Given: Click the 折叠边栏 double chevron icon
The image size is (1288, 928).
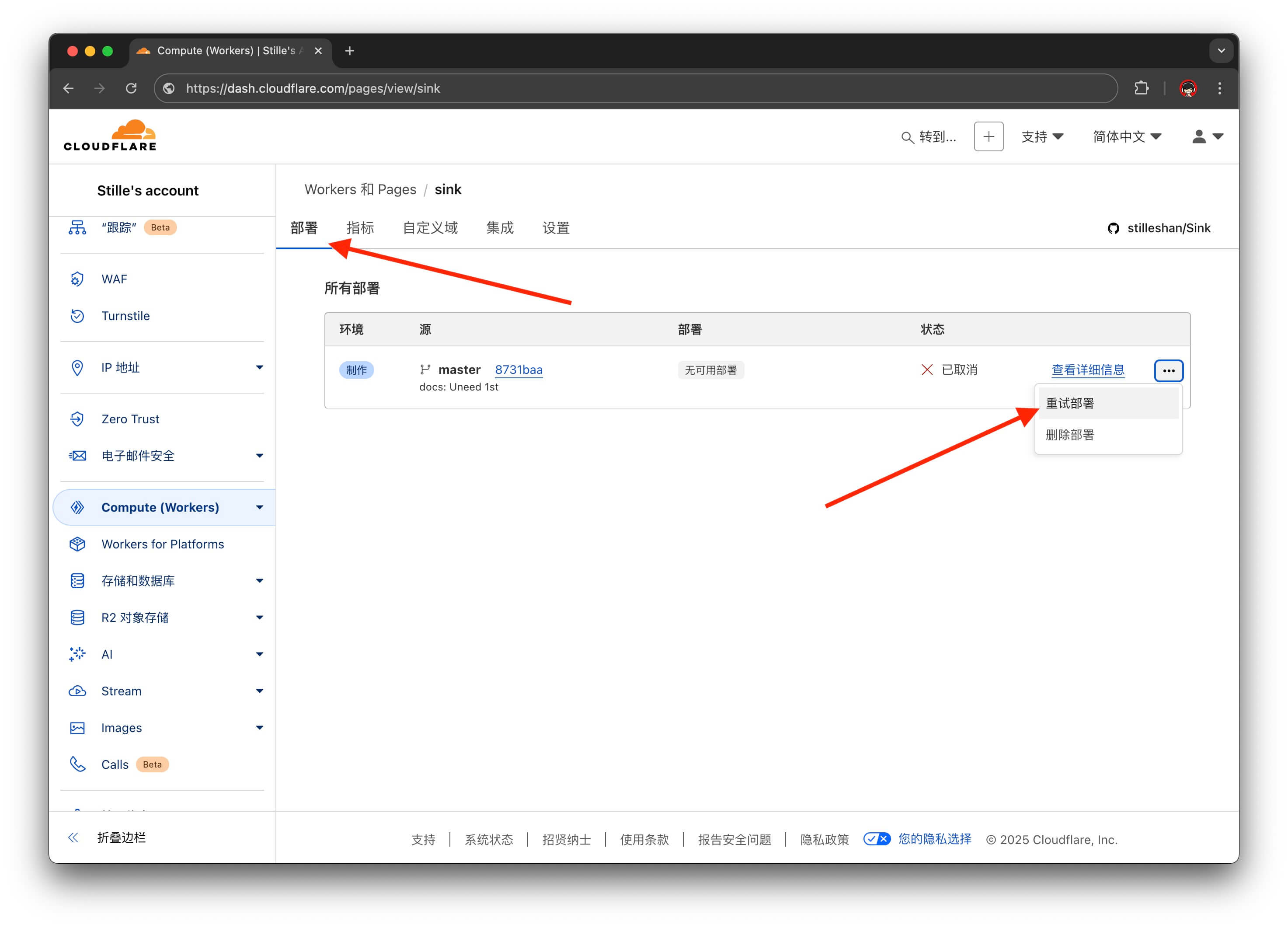Looking at the screenshot, I should pos(73,838).
